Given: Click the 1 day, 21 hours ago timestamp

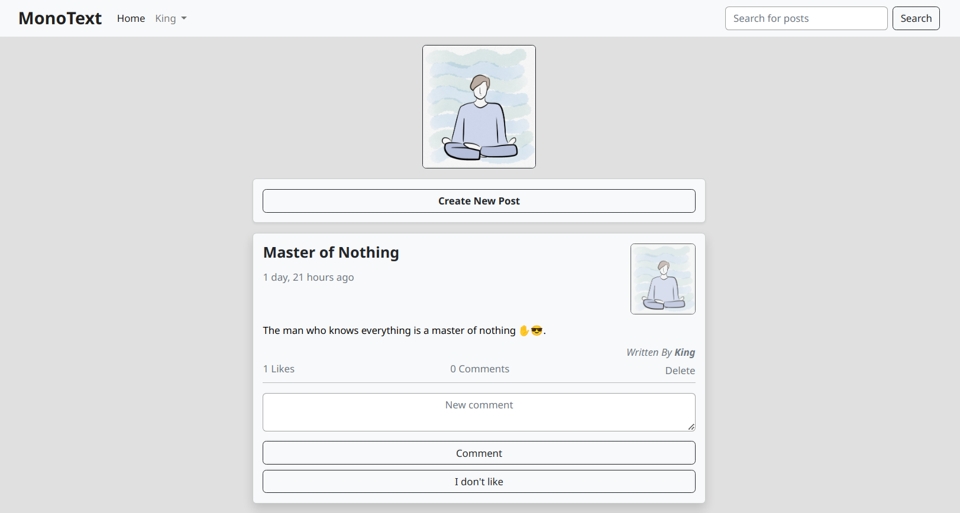Looking at the screenshot, I should [308, 277].
